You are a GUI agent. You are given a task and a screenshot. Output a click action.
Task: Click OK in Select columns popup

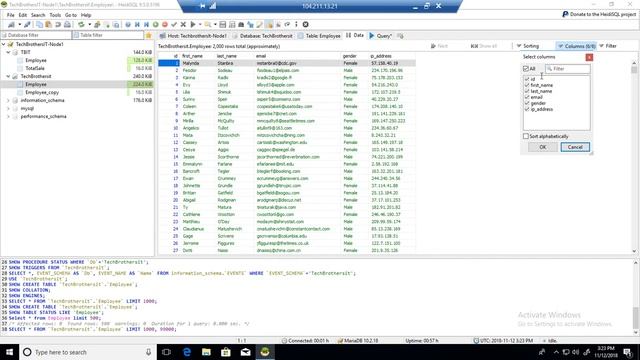[542, 147]
